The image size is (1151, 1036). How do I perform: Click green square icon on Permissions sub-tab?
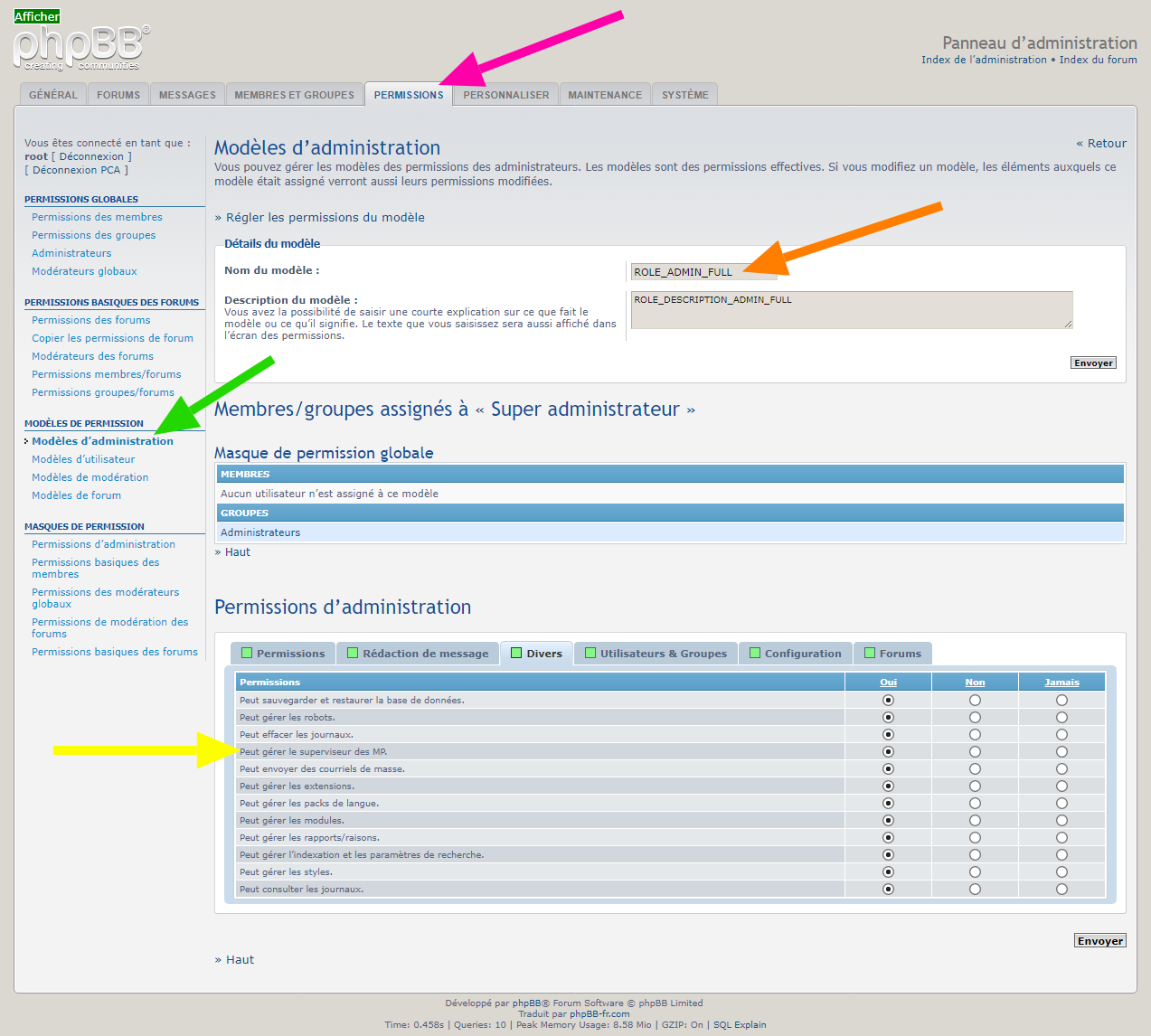[x=247, y=653]
